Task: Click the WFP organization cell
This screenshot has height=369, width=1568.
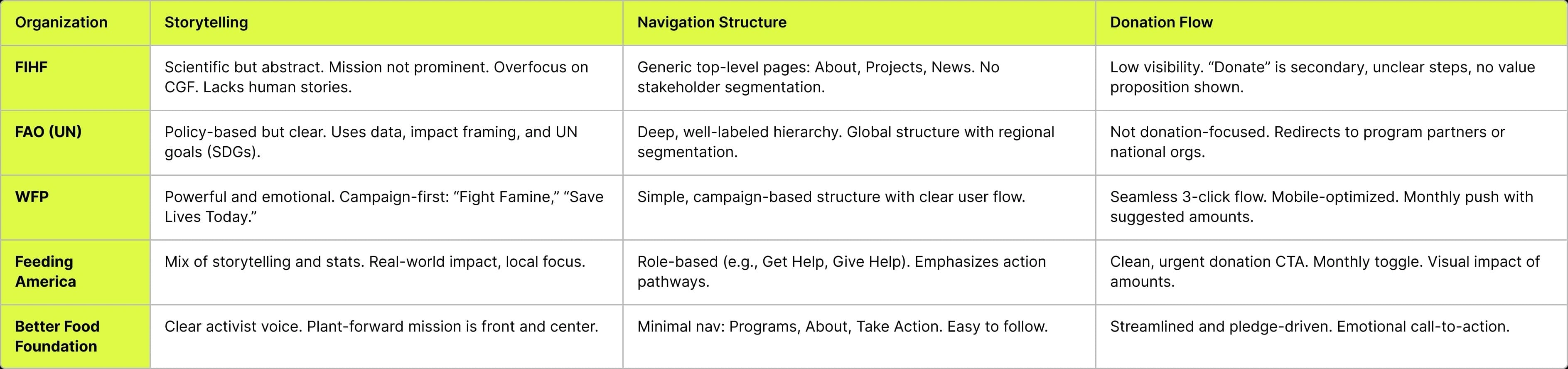Action: [32, 197]
